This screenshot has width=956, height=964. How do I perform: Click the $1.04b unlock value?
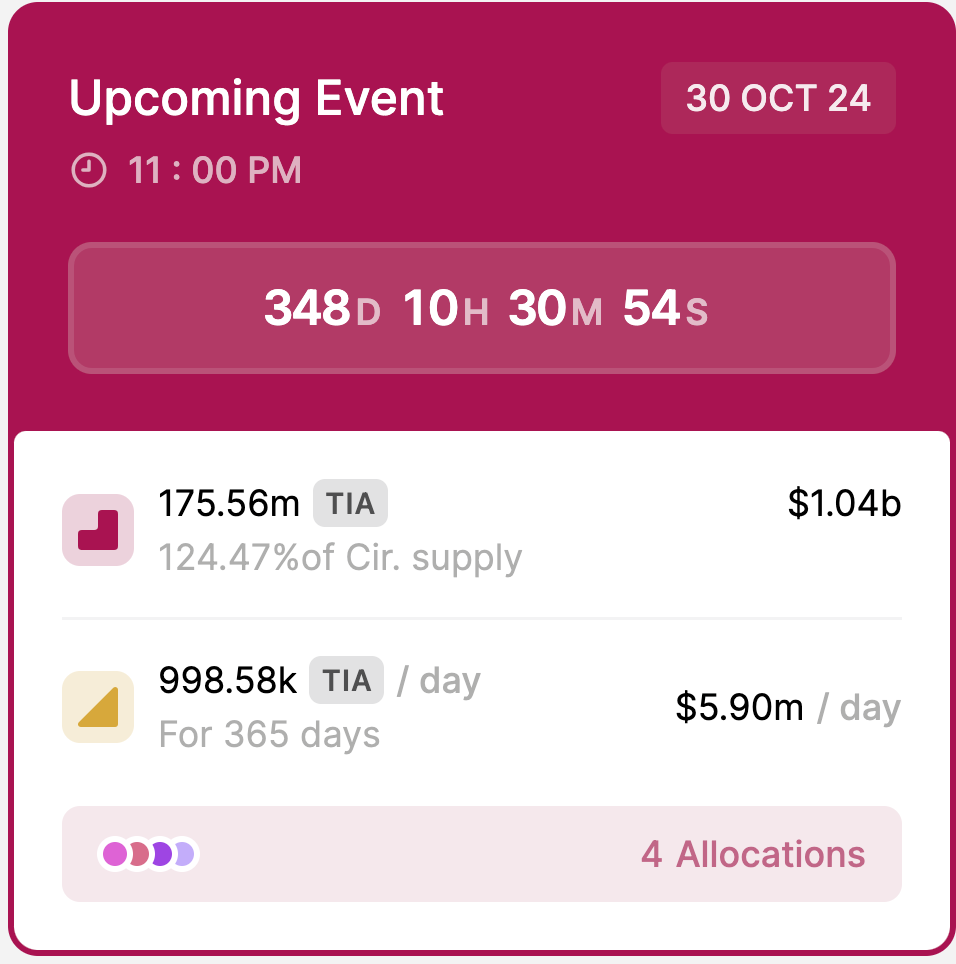tap(844, 504)
